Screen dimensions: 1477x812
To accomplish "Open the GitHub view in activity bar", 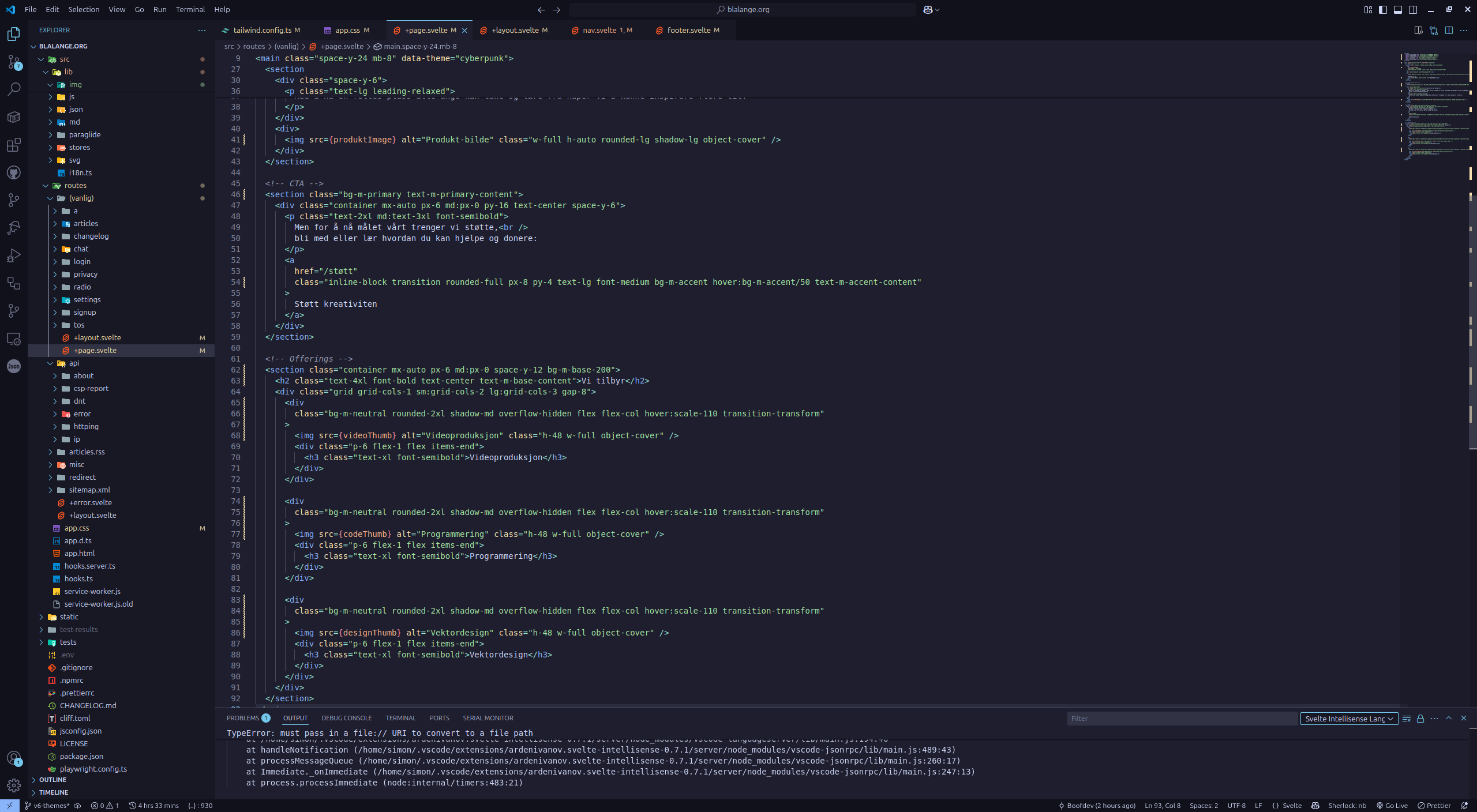I will (14, 172).
